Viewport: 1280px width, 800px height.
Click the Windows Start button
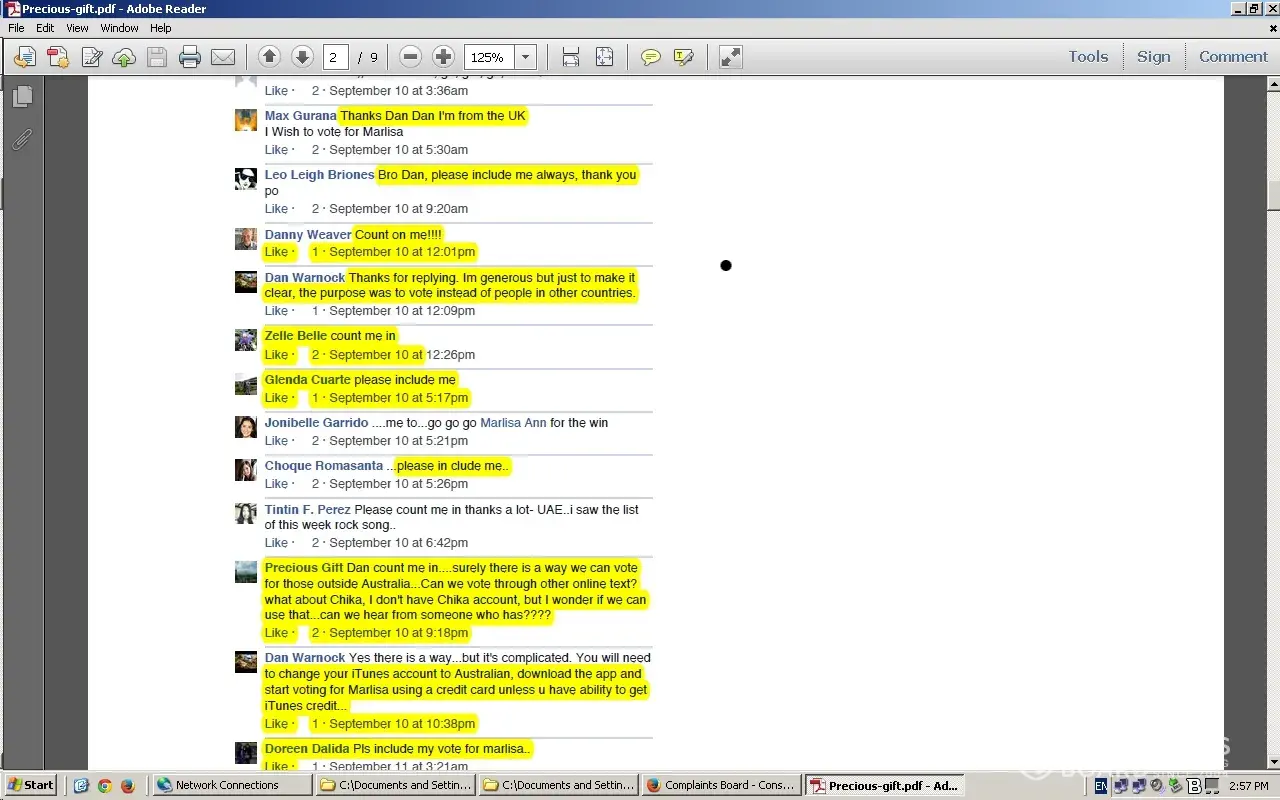tap(30, 785)
